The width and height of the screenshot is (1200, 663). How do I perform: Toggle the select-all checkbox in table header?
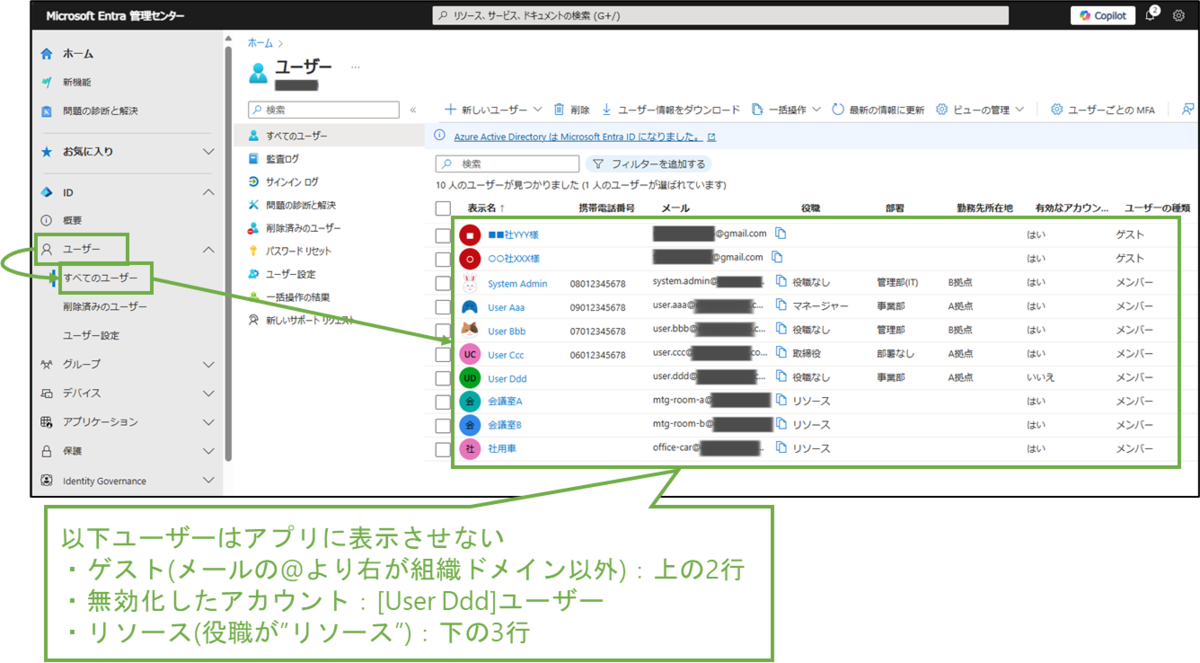(x=443, y=208)
